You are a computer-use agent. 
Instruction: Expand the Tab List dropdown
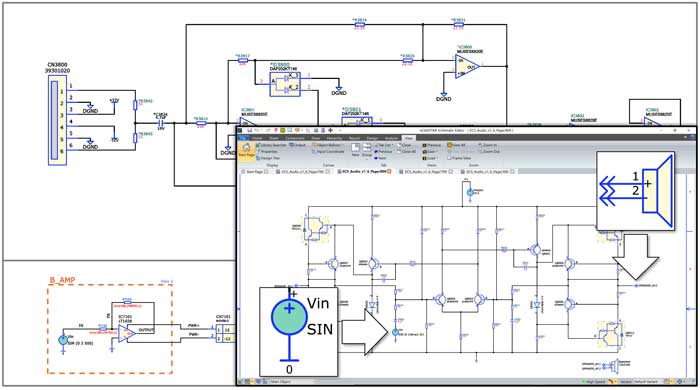click(x=384, y=145)
